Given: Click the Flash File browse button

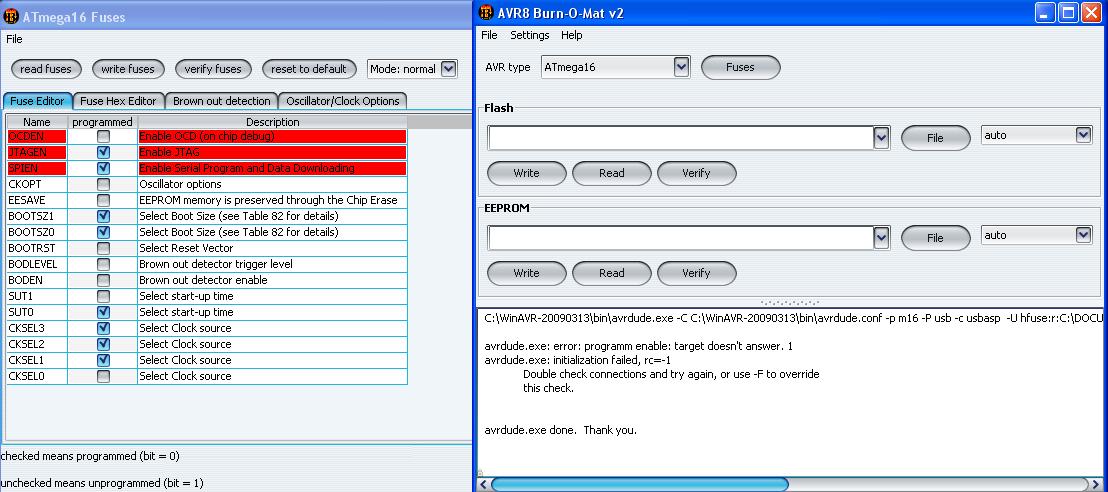Looking at the screenshot, I should click(936, 138).
